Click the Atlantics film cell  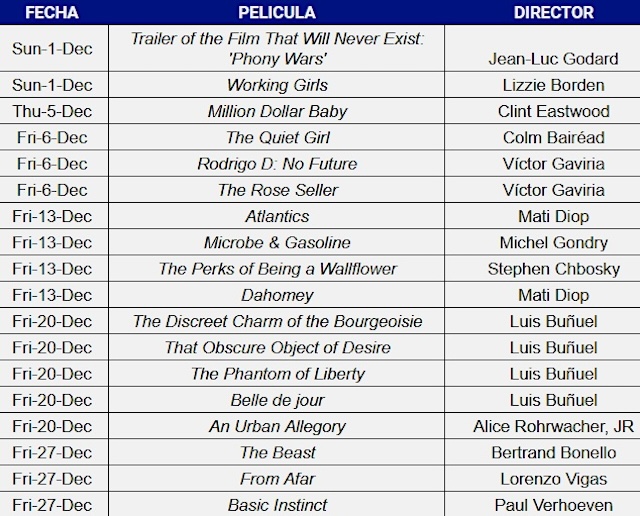coord(277,216)
